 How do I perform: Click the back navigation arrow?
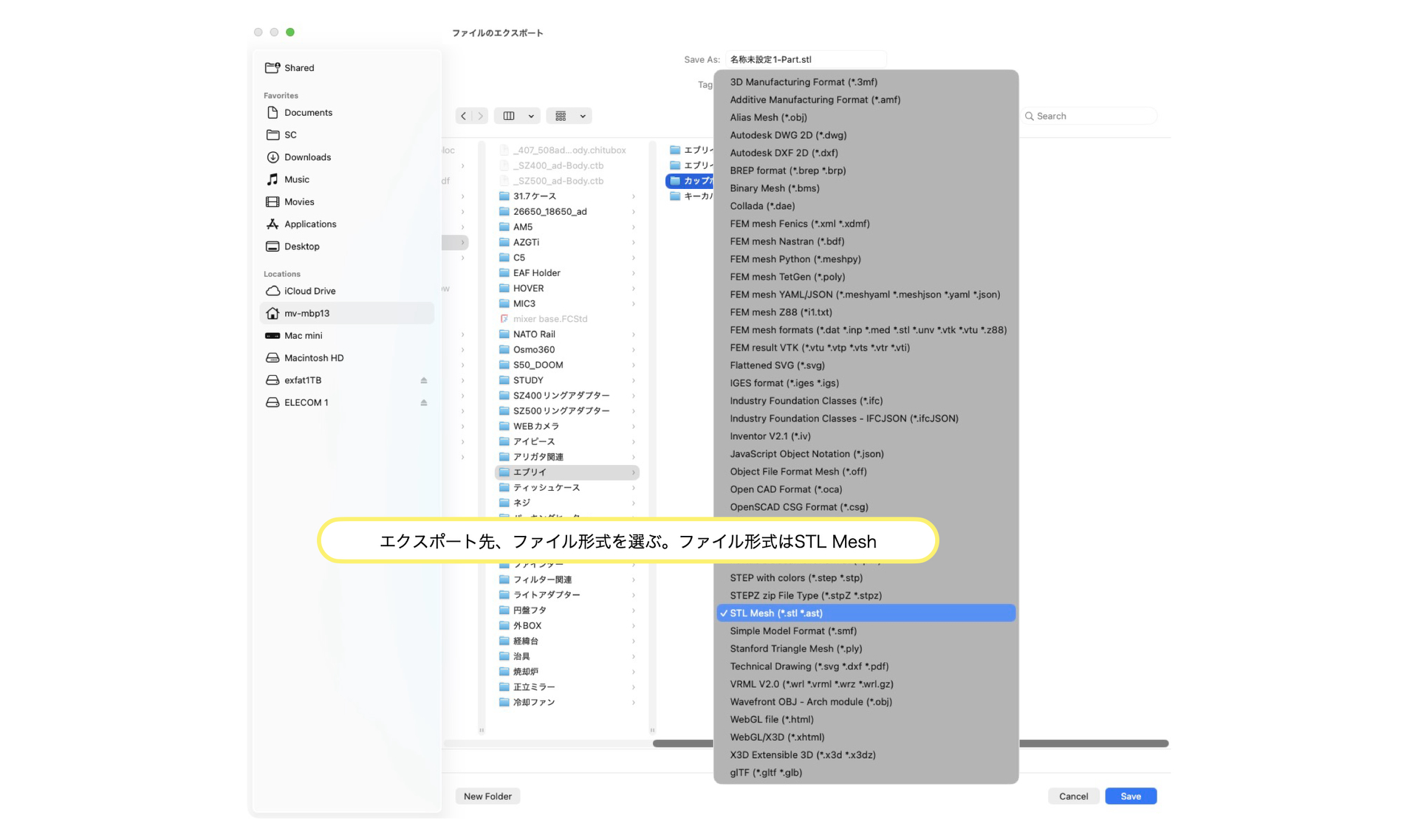point(464,116)
